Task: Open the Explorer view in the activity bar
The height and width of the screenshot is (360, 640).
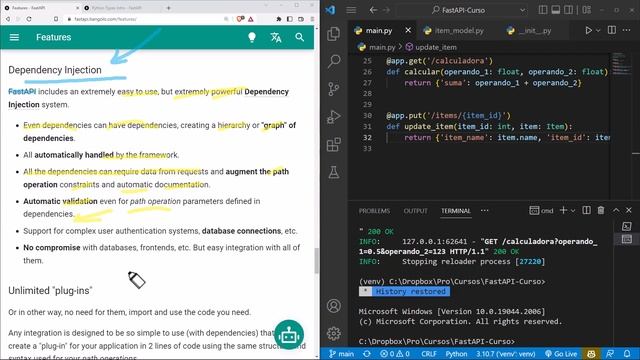Action: coord(334,33)
